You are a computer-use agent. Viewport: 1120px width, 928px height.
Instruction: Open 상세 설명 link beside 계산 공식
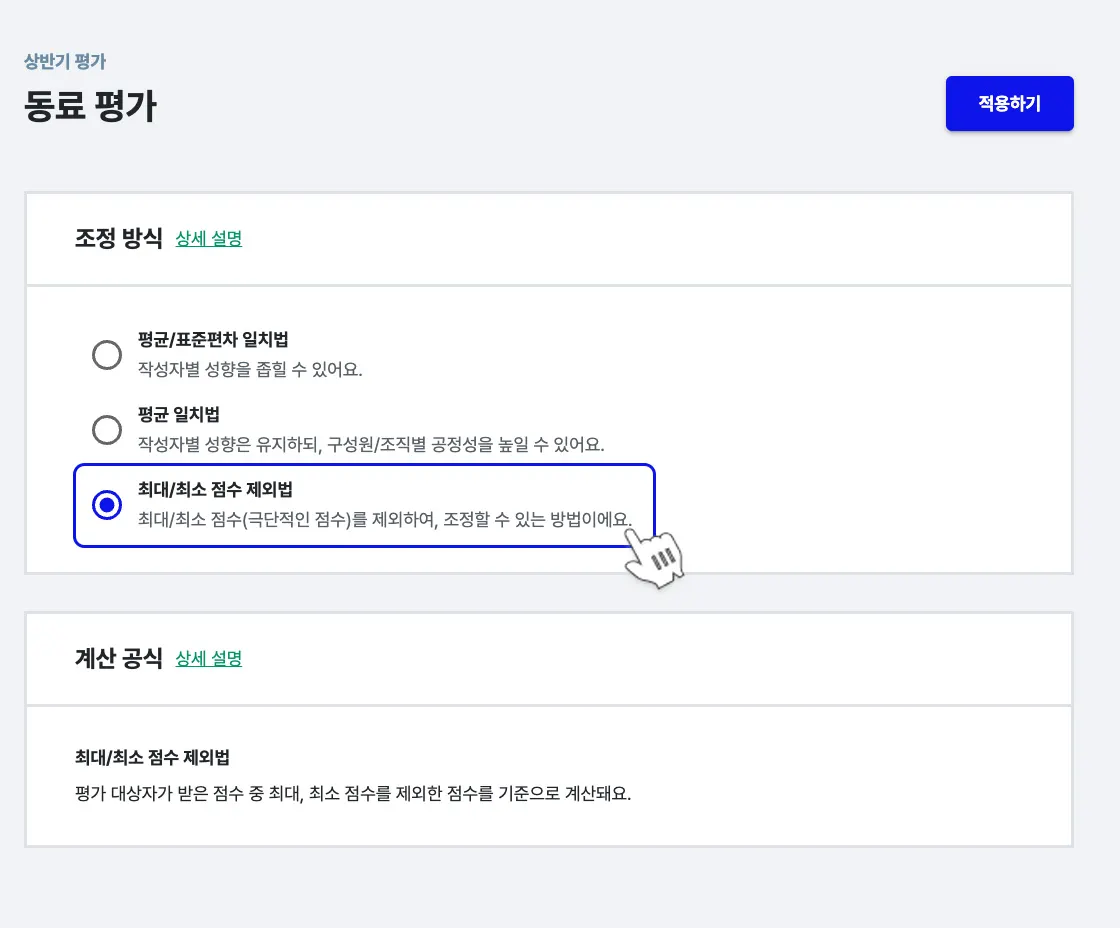point(209,659)
